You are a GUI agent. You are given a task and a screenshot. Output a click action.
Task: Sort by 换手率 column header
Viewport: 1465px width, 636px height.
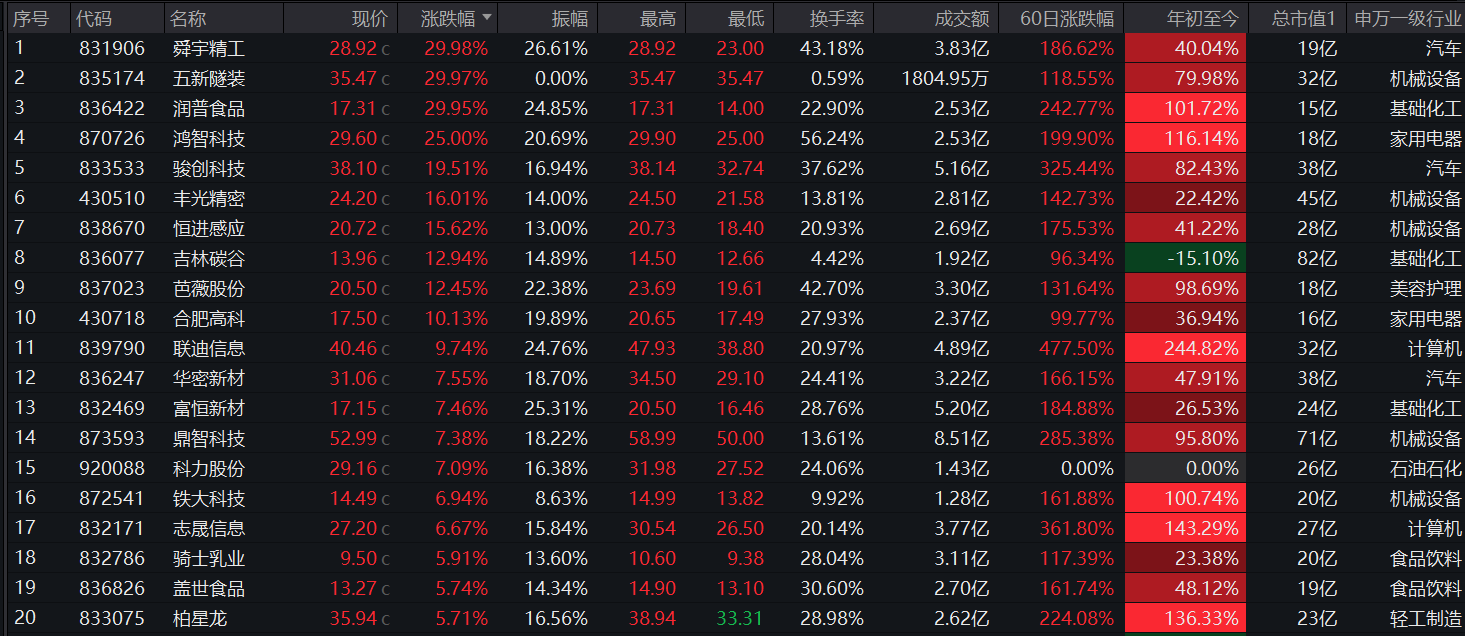pos(835,18)
